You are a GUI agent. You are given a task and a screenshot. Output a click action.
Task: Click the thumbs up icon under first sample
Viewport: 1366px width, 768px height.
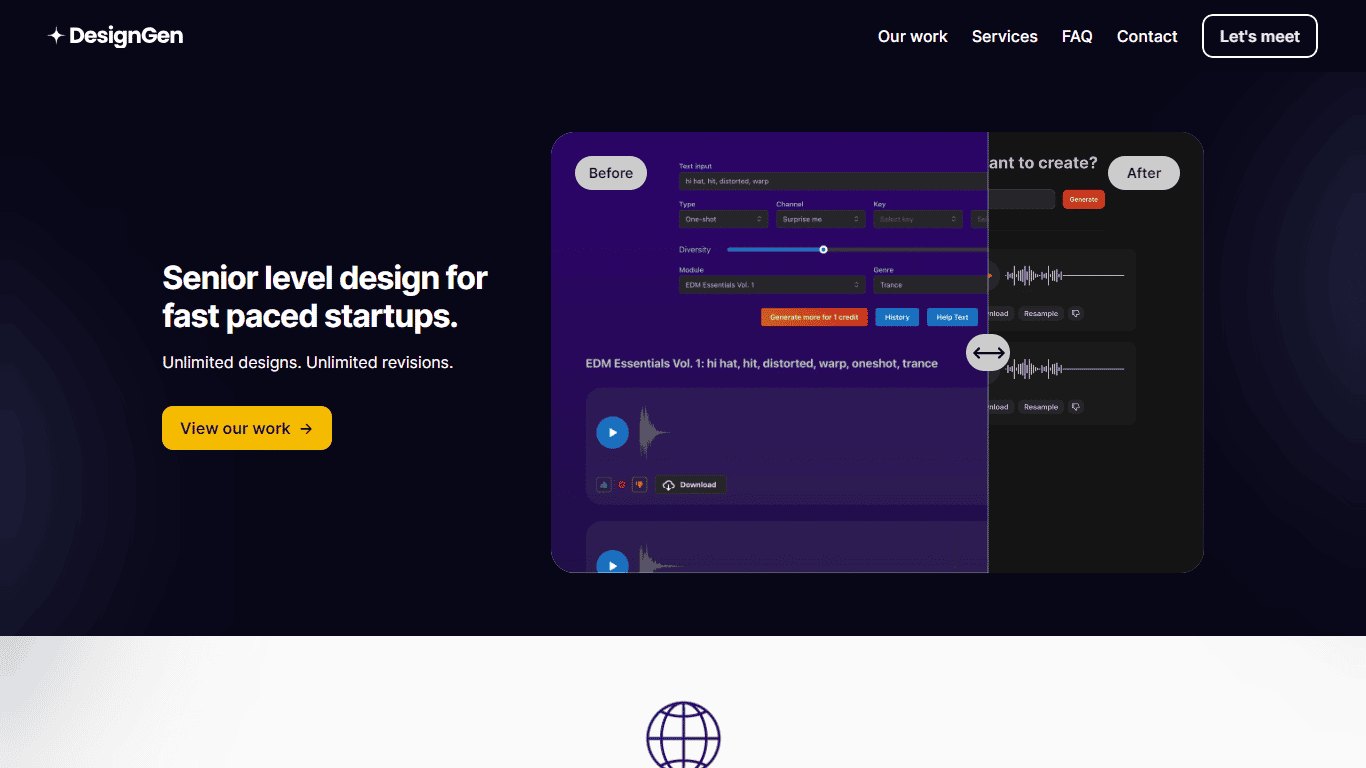point(604,485)
